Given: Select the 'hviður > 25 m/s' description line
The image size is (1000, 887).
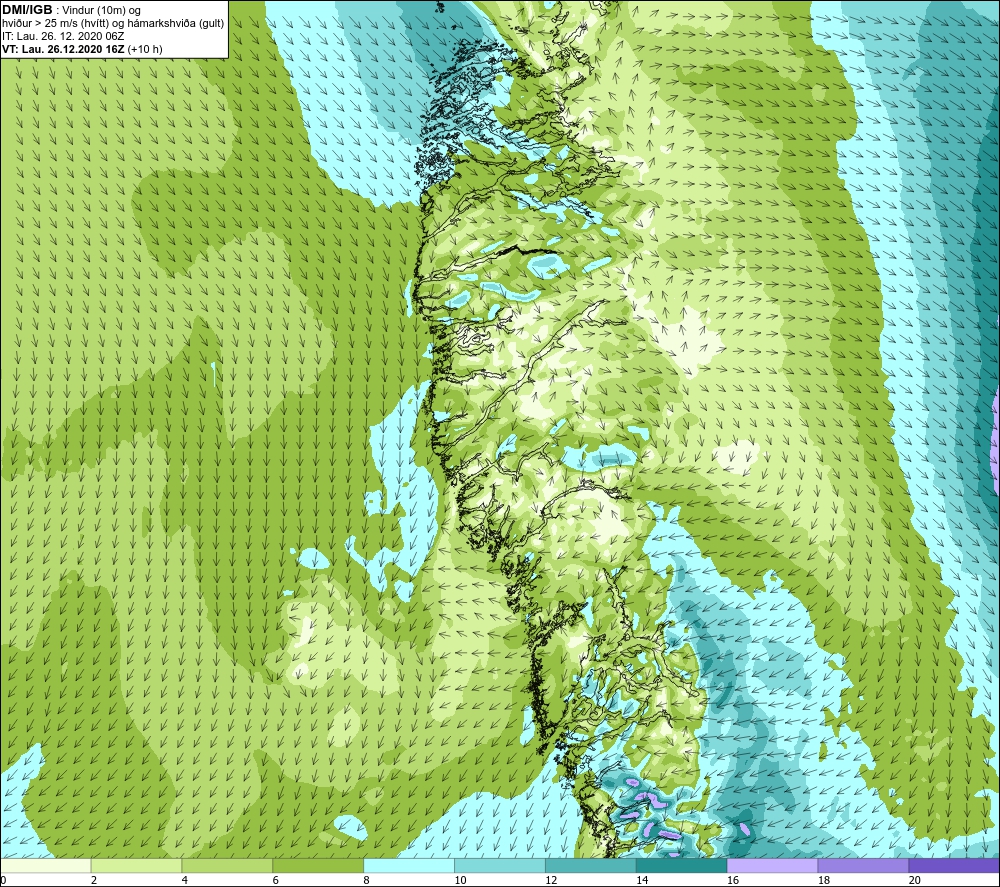Looking at the screenshot, I should 113,24.
